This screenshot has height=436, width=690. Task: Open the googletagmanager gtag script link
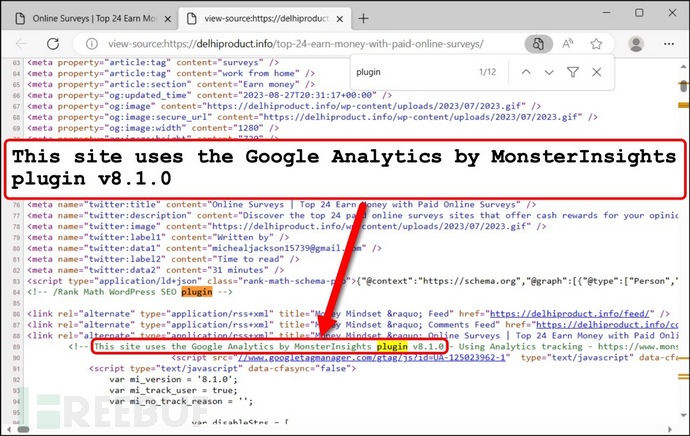click(371, 357)
